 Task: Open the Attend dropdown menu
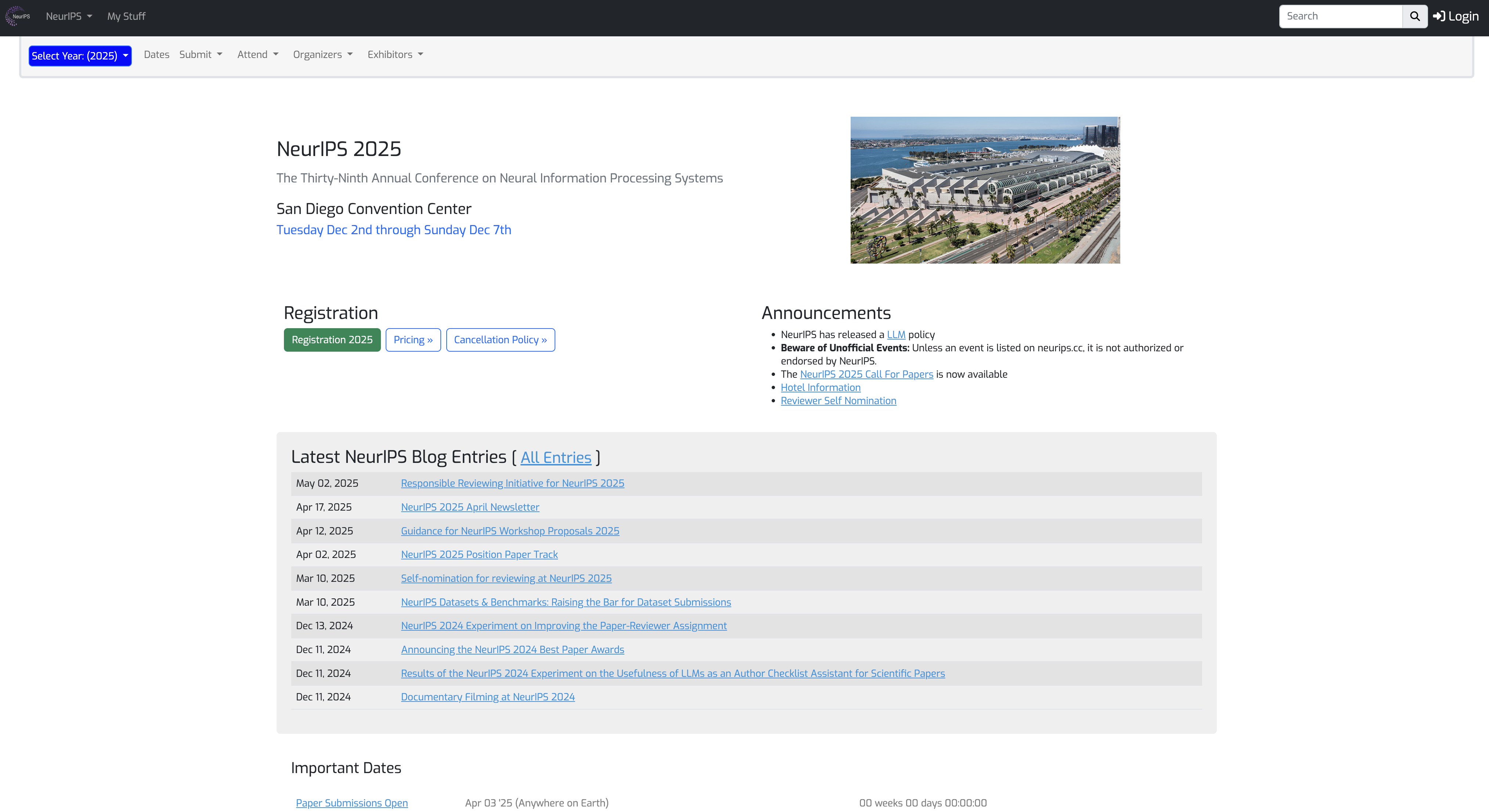[258, 54]
